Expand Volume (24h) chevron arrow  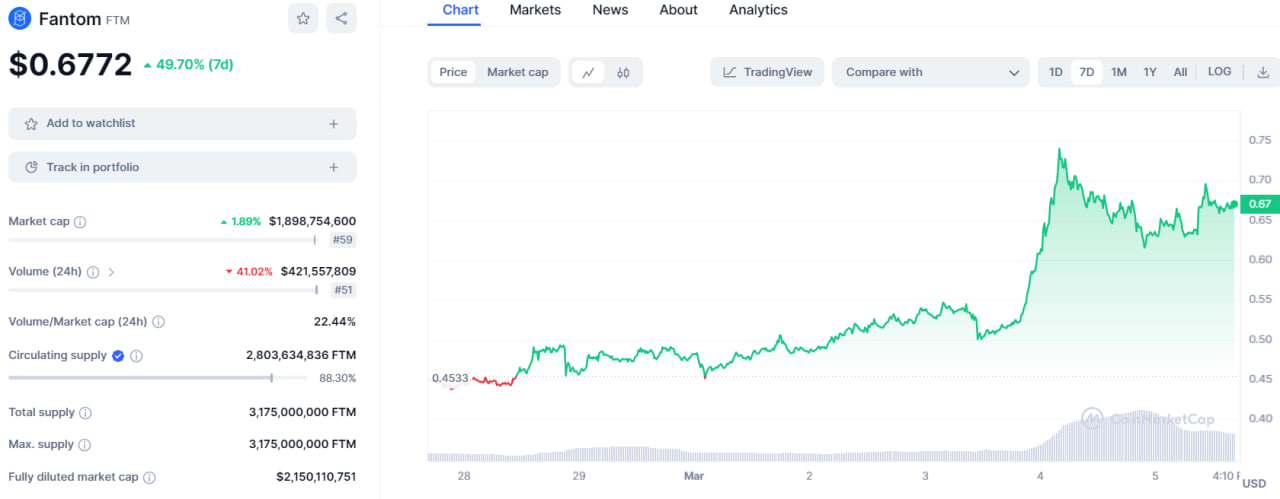point(111,272)
